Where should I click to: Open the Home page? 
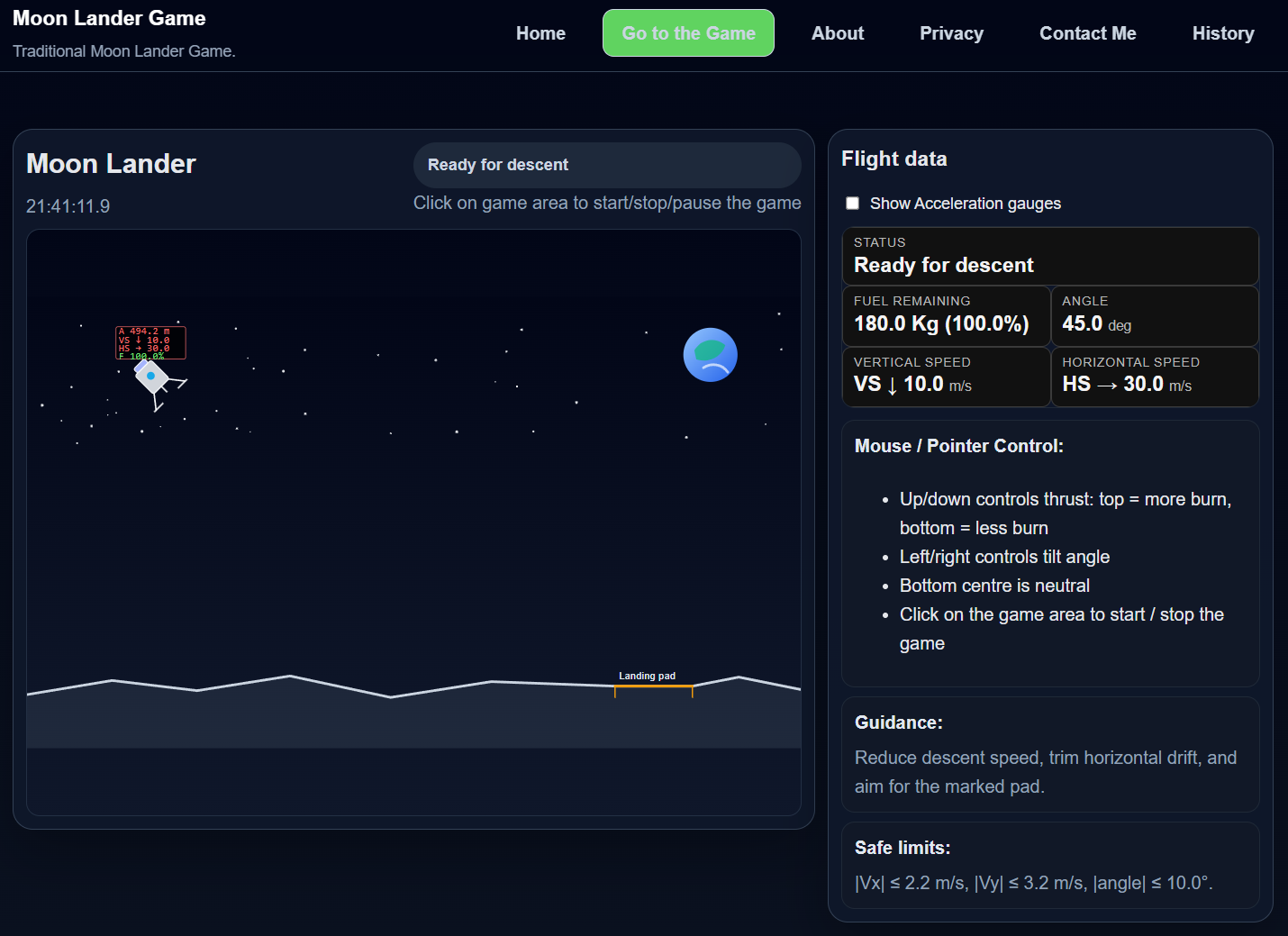click(x=540, y=33)
